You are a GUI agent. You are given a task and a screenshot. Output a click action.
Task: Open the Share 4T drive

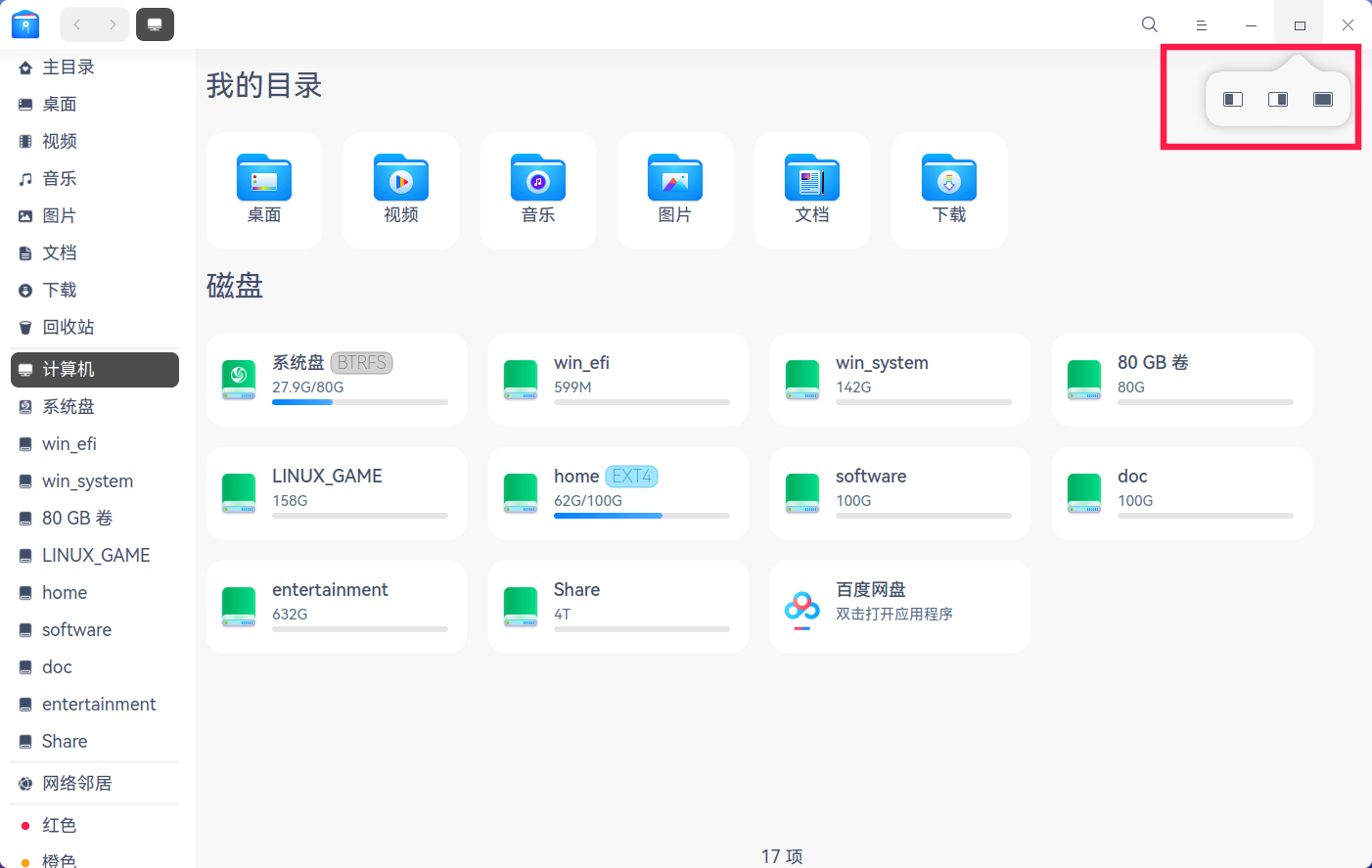click(617, 605)
